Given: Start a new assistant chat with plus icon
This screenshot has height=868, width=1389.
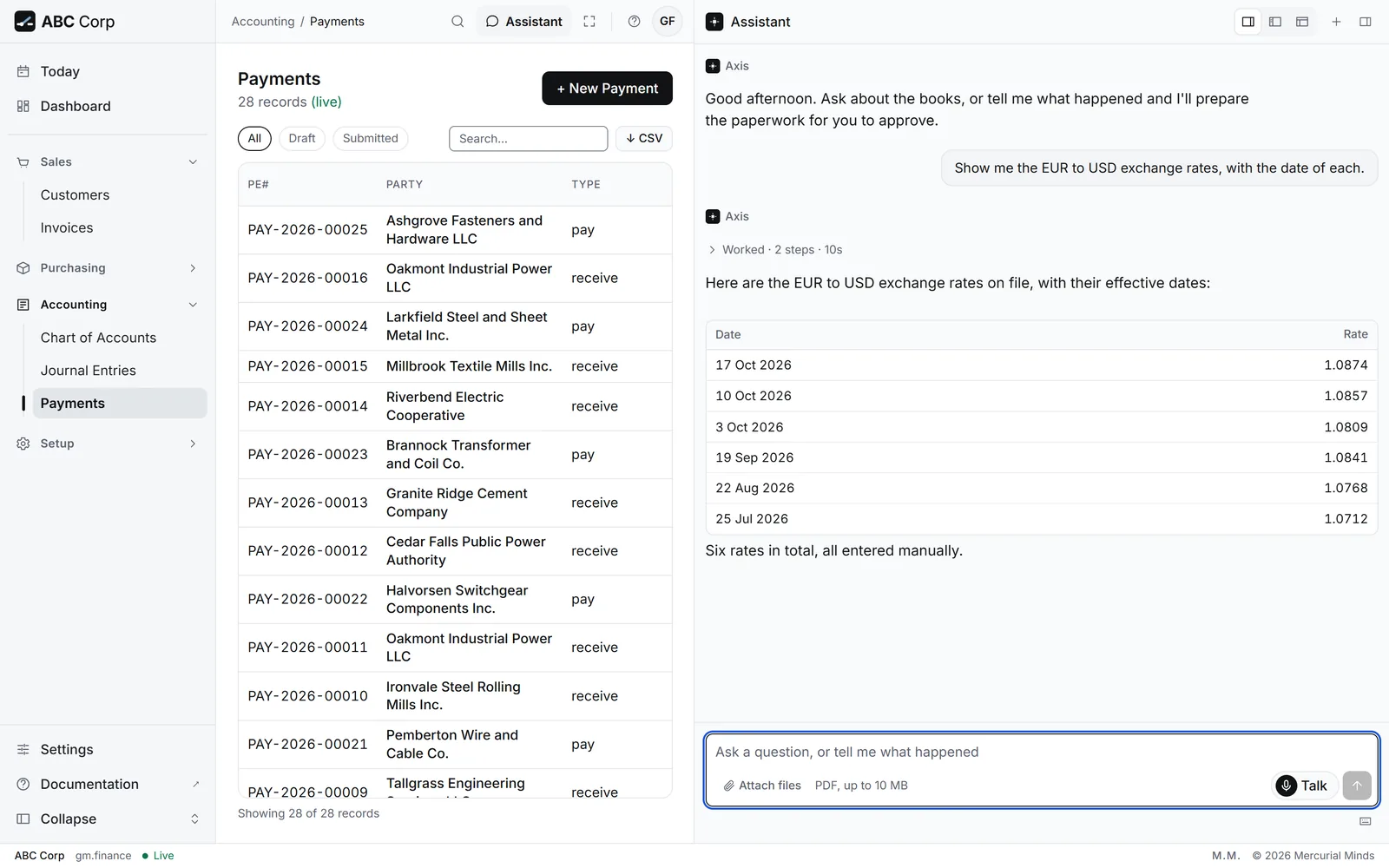Looking at the screenshot, I should click(x=1337, y=22).
